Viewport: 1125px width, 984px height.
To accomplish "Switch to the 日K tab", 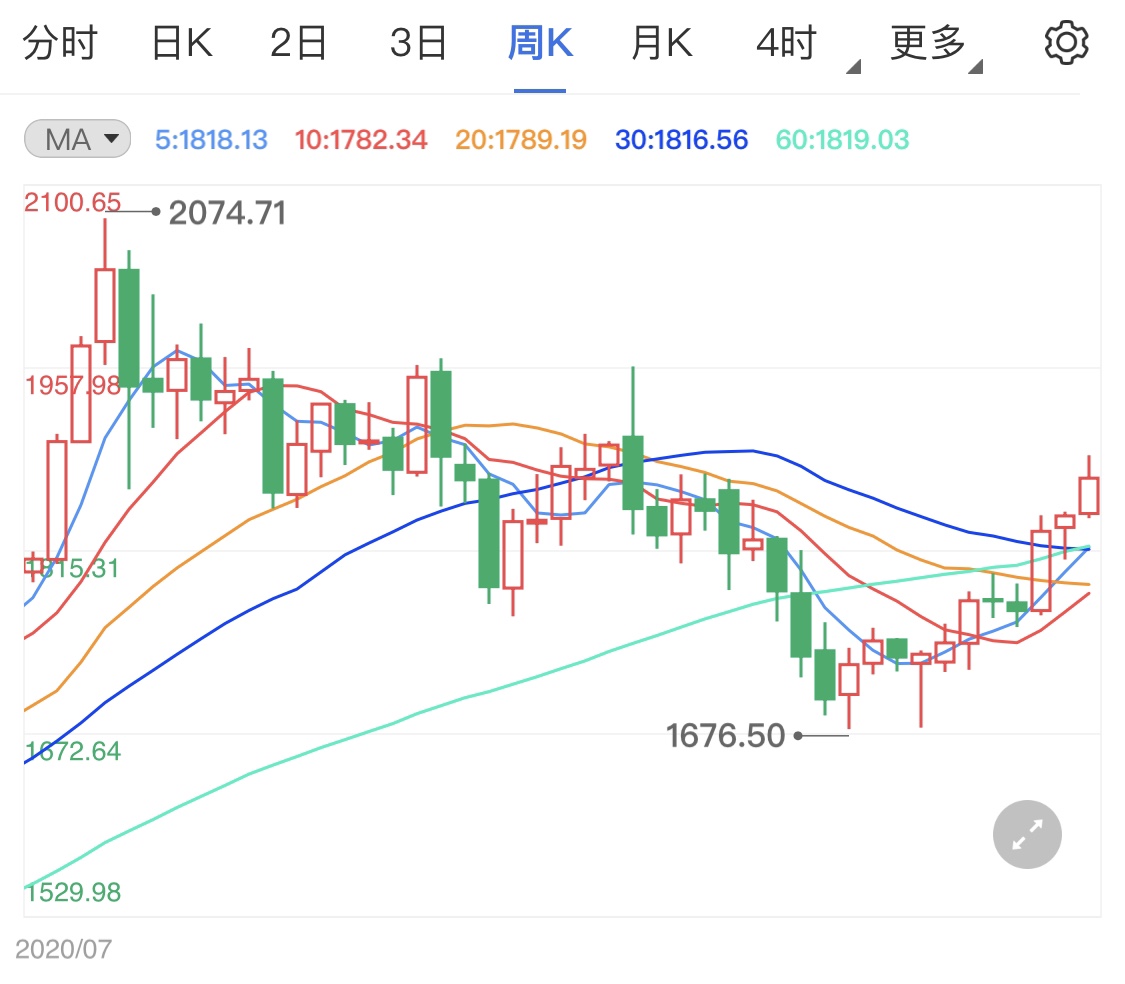I will pyautogui.click(x=182, y=43).
